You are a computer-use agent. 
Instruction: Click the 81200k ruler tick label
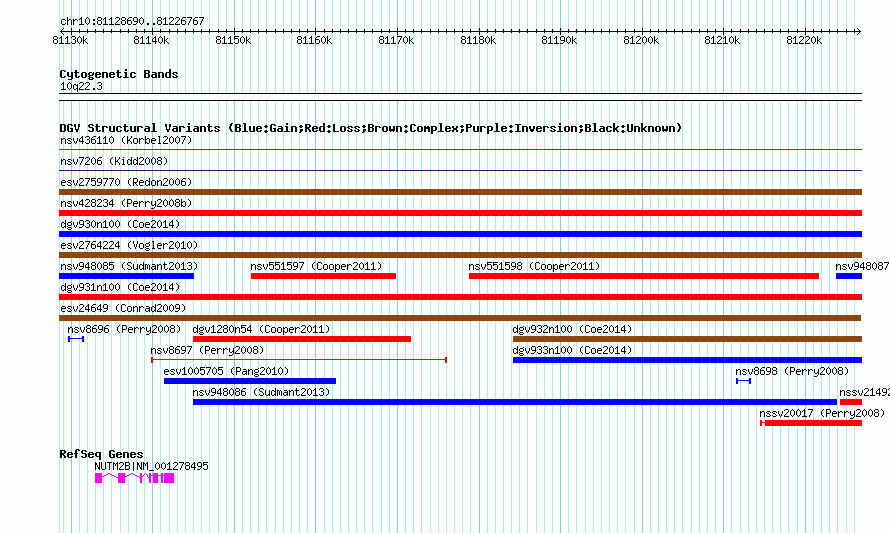pos(641,40)
